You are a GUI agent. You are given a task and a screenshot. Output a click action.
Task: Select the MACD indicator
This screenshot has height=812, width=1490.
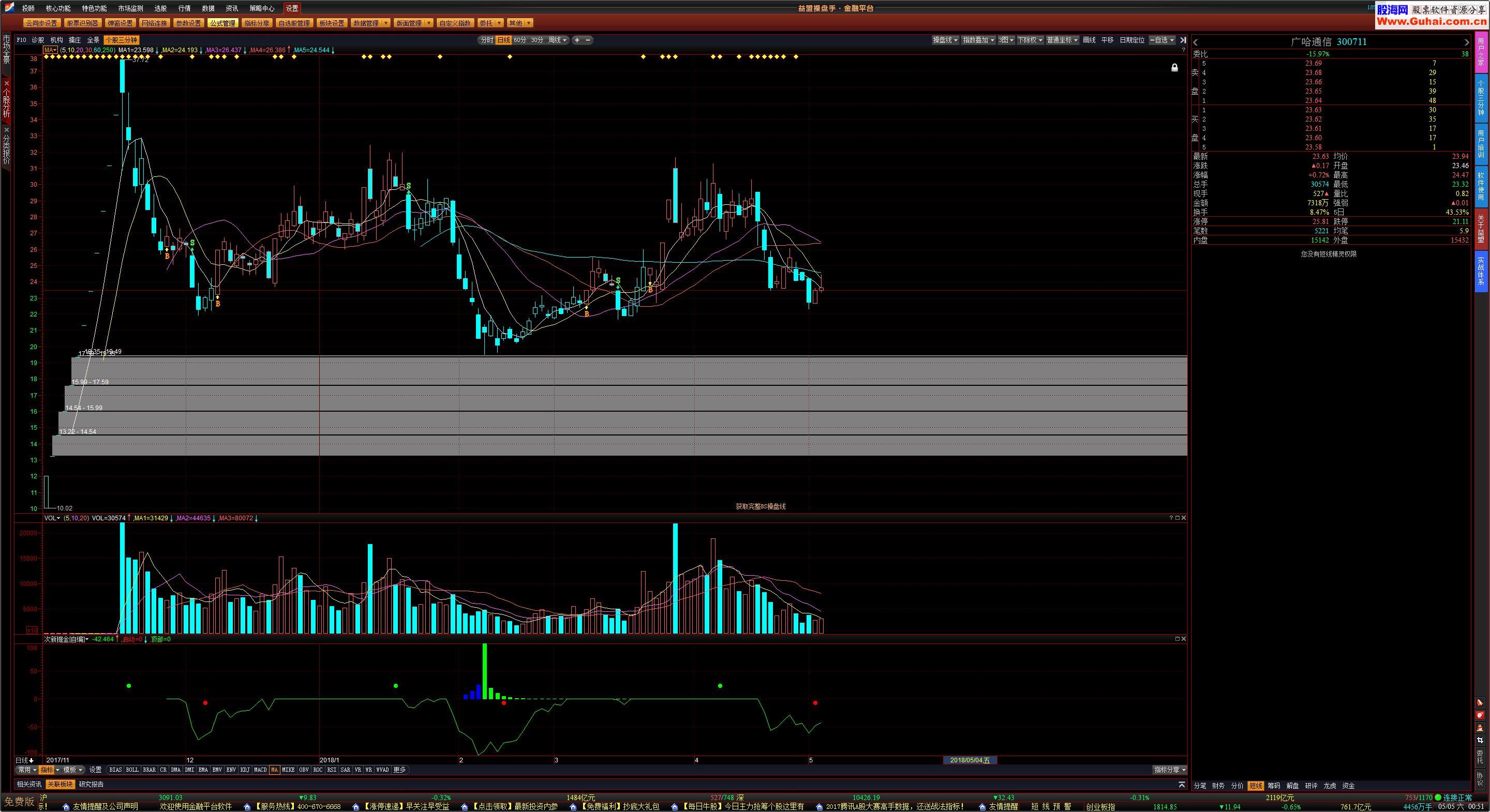pyautogui.click(x=260, y=770)
